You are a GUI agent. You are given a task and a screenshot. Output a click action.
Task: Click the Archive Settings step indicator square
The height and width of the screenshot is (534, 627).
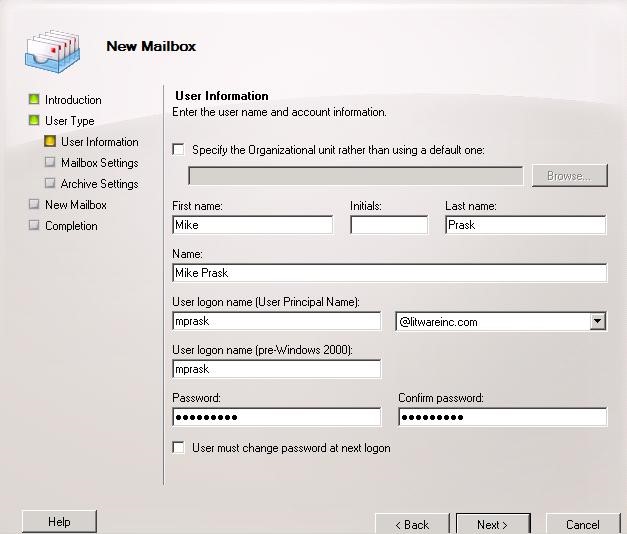pyautogui.click(x=50, y=183)
